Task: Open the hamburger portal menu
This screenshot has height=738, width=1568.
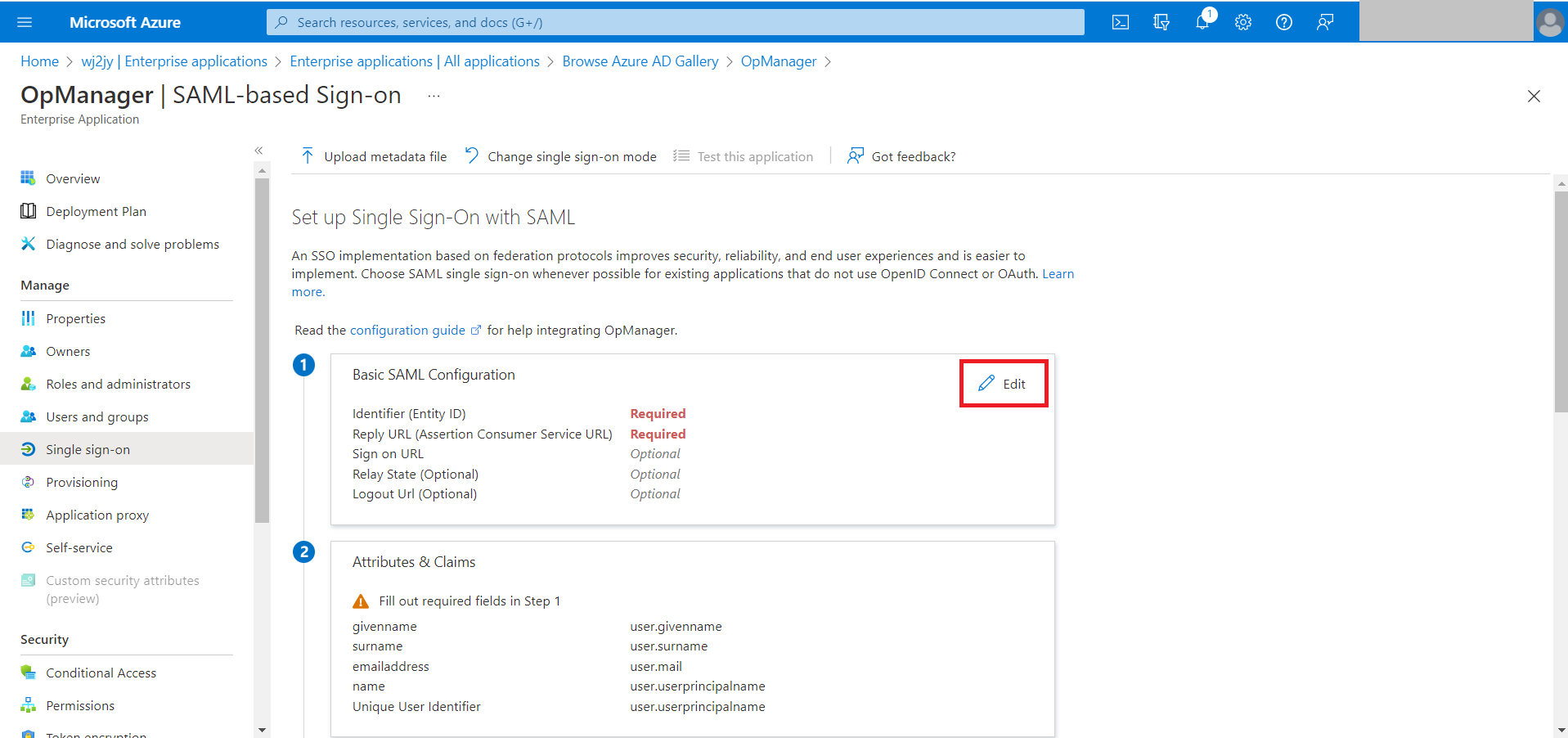Action: [25, 22]
